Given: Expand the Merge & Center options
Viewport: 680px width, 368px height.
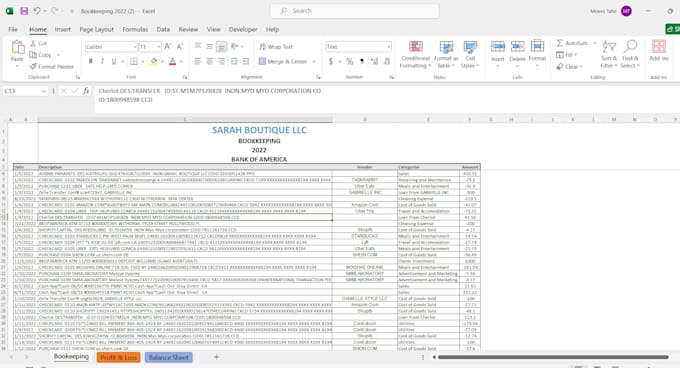Looking at the screenshot, I should pos(314,62).
